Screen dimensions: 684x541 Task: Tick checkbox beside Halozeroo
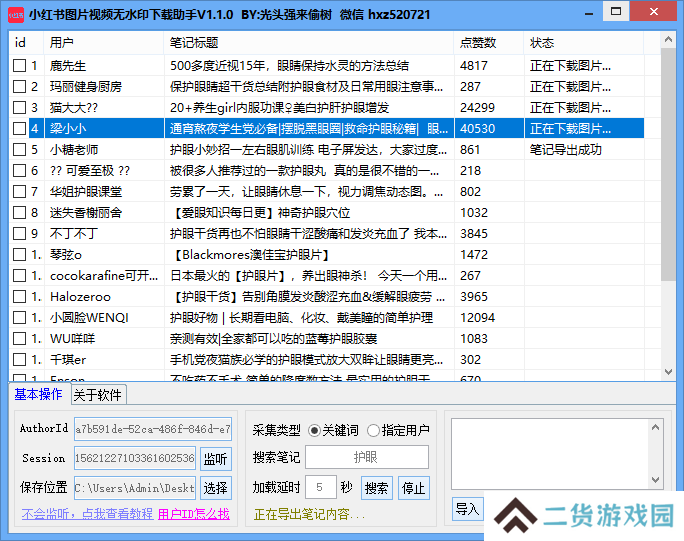click(x=19, y=297)
